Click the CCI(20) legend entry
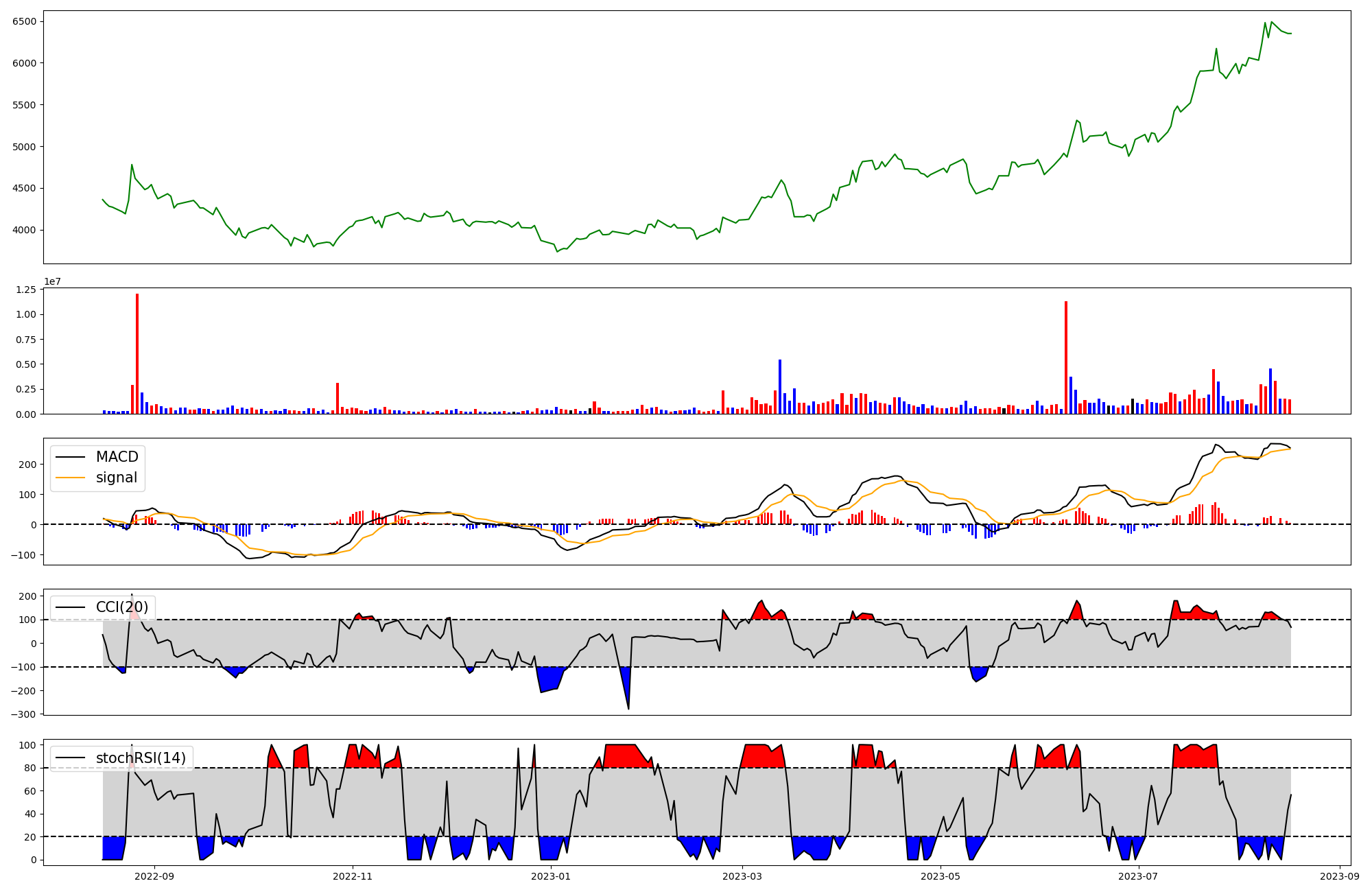The image size is (1372, 892). coord(121,607)
